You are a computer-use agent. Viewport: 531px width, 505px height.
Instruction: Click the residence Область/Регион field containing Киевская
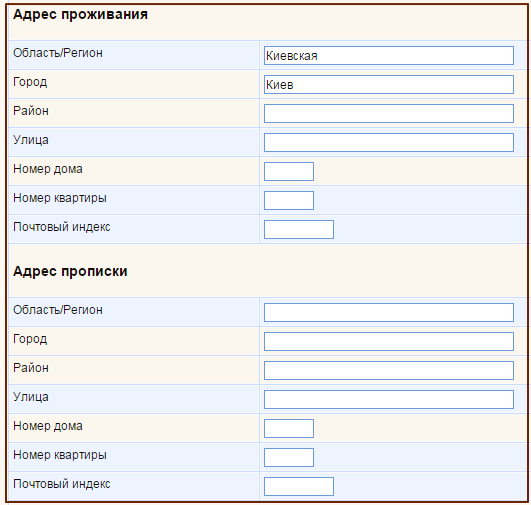pyautogui.click(x=389, y=56)
